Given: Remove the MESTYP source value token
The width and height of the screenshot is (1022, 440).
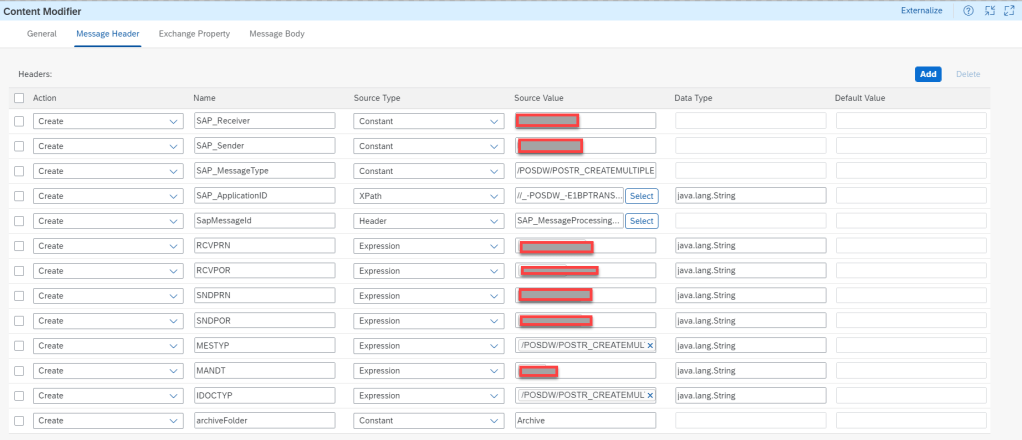Looking at the screenshot, I should click(x=650, y=345).
